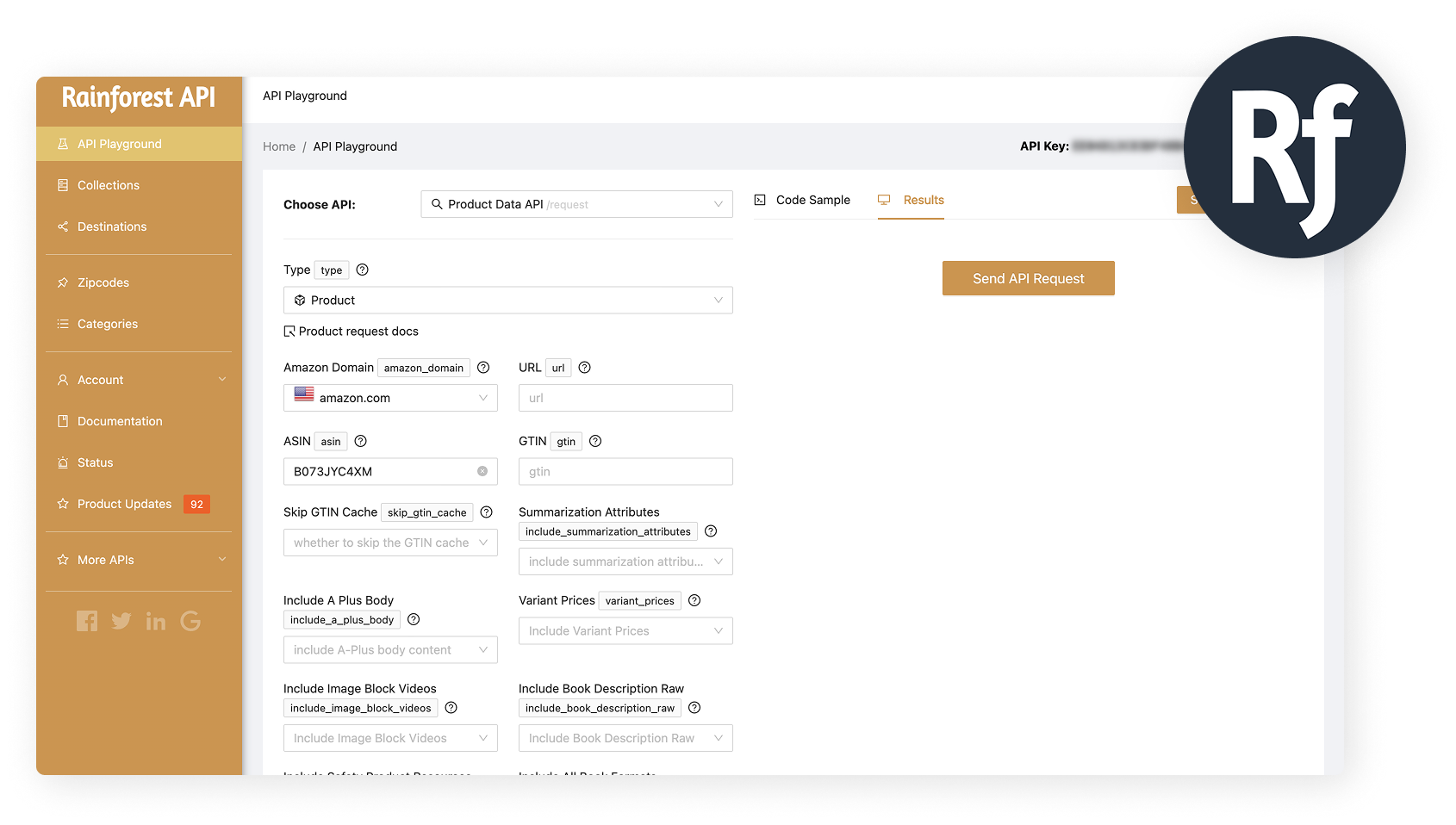This screenshot has width=1456, height=825.
Task: Show help for Skip GTIN Cache
Action: (487, 512)
